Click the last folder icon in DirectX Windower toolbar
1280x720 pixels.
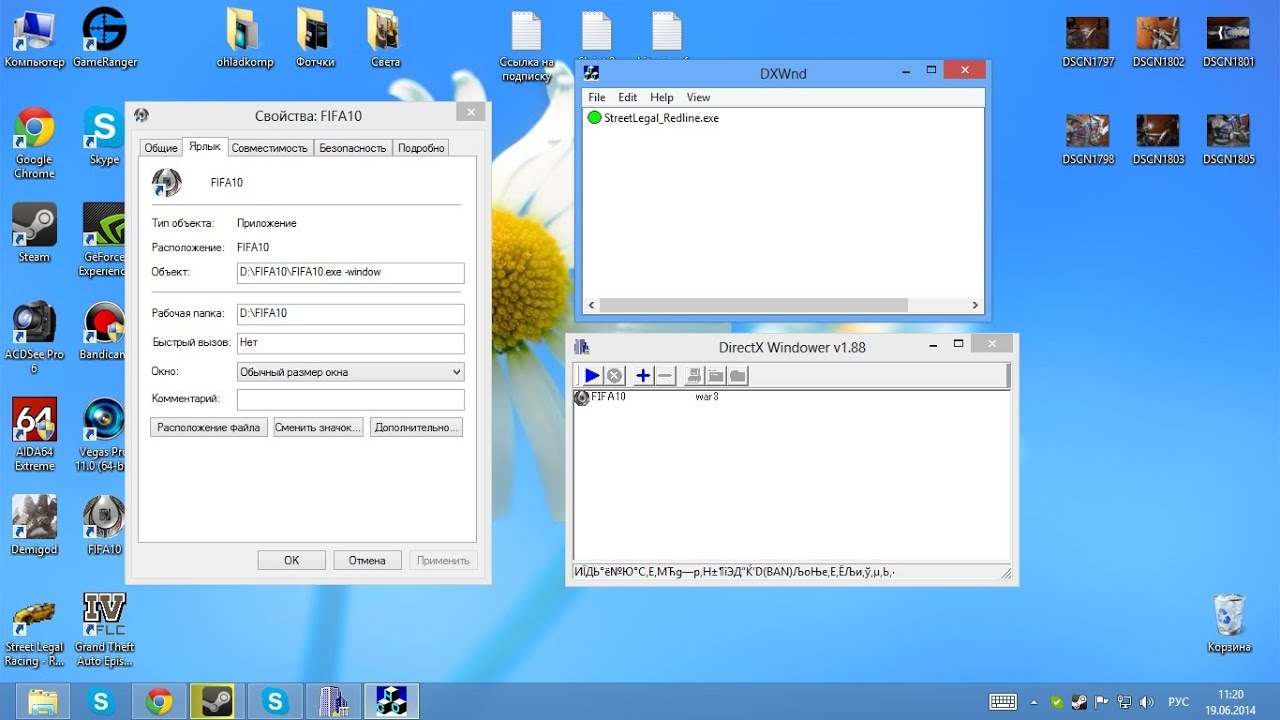738,376
